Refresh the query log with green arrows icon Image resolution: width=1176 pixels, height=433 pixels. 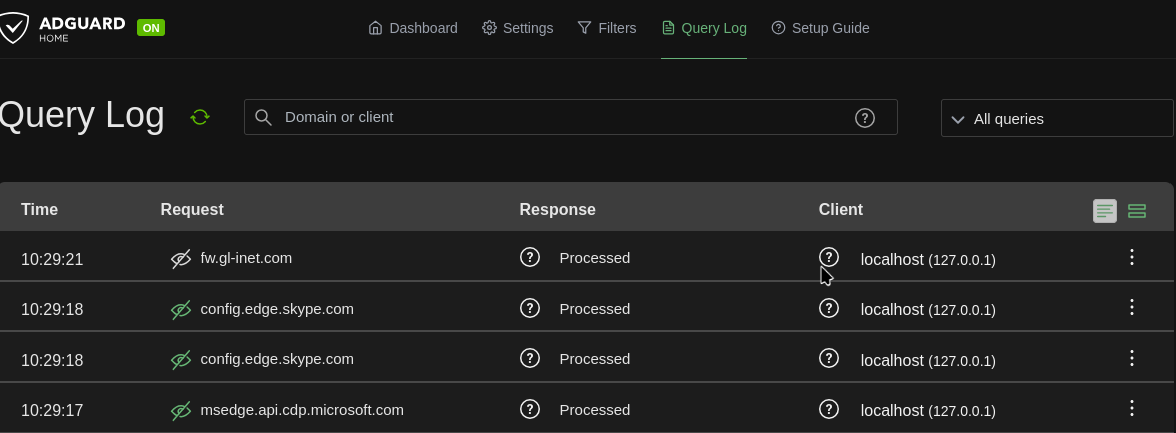pyautogui.click(x=200, y=117)
